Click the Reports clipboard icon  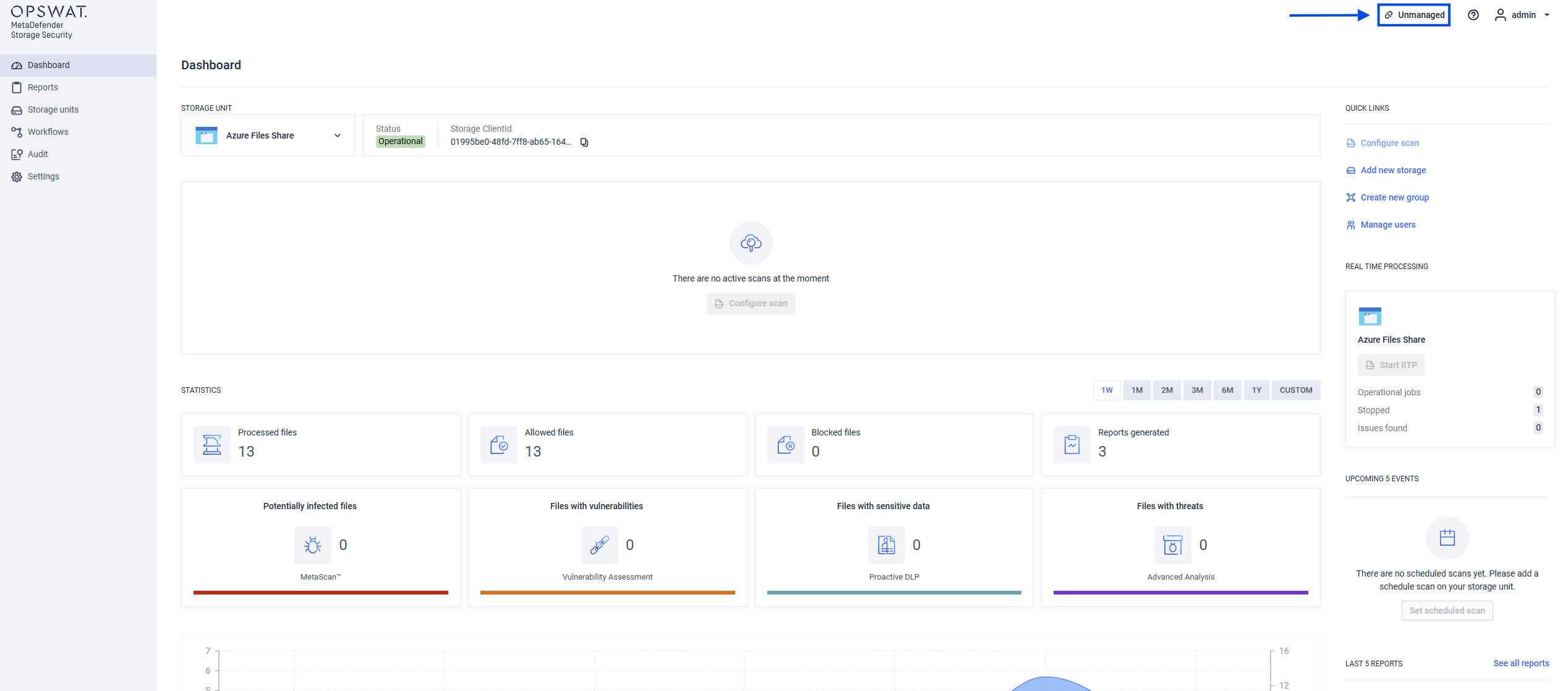[x=17, y=87]
